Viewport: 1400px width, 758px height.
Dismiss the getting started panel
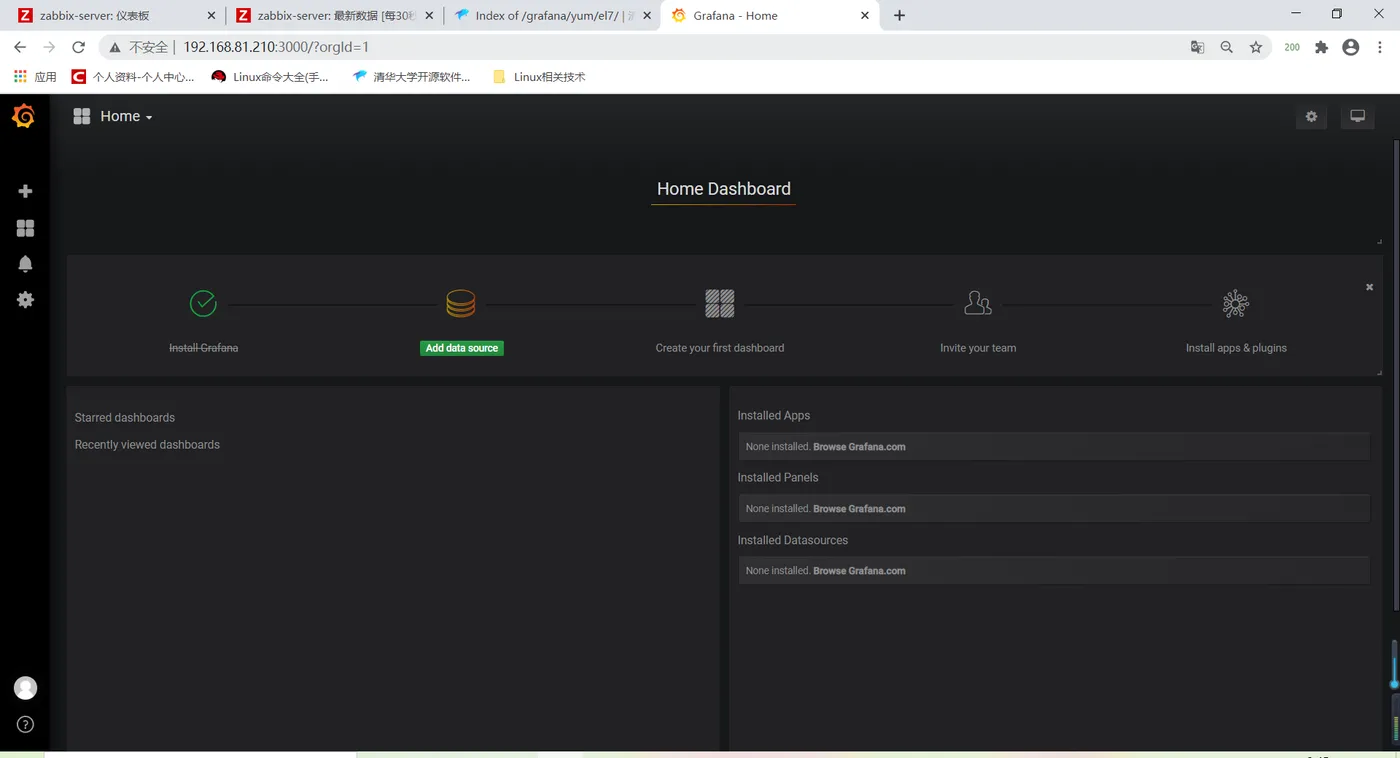point(1369,287)
